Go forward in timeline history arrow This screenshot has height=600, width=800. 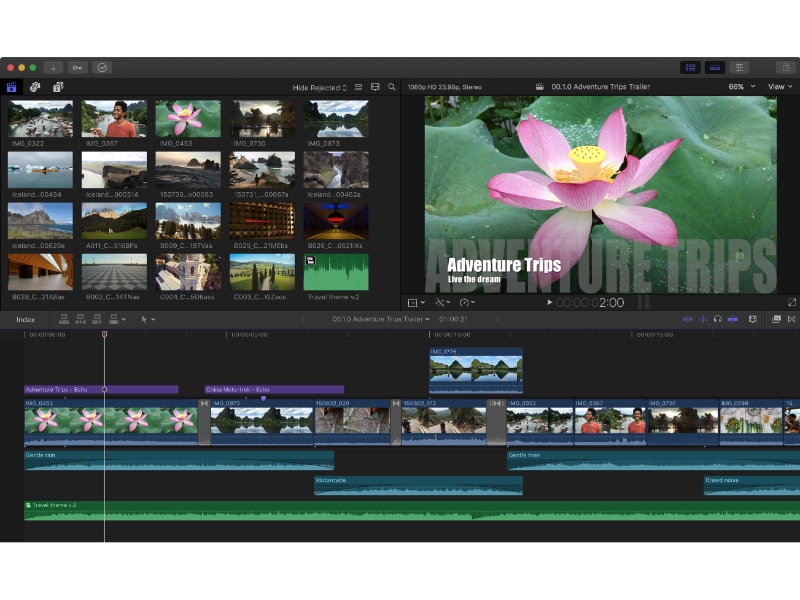[x=497, y=319]
